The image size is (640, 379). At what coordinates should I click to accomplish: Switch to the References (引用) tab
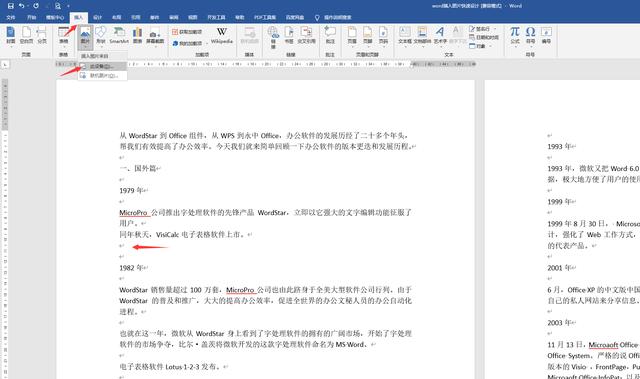136,18
